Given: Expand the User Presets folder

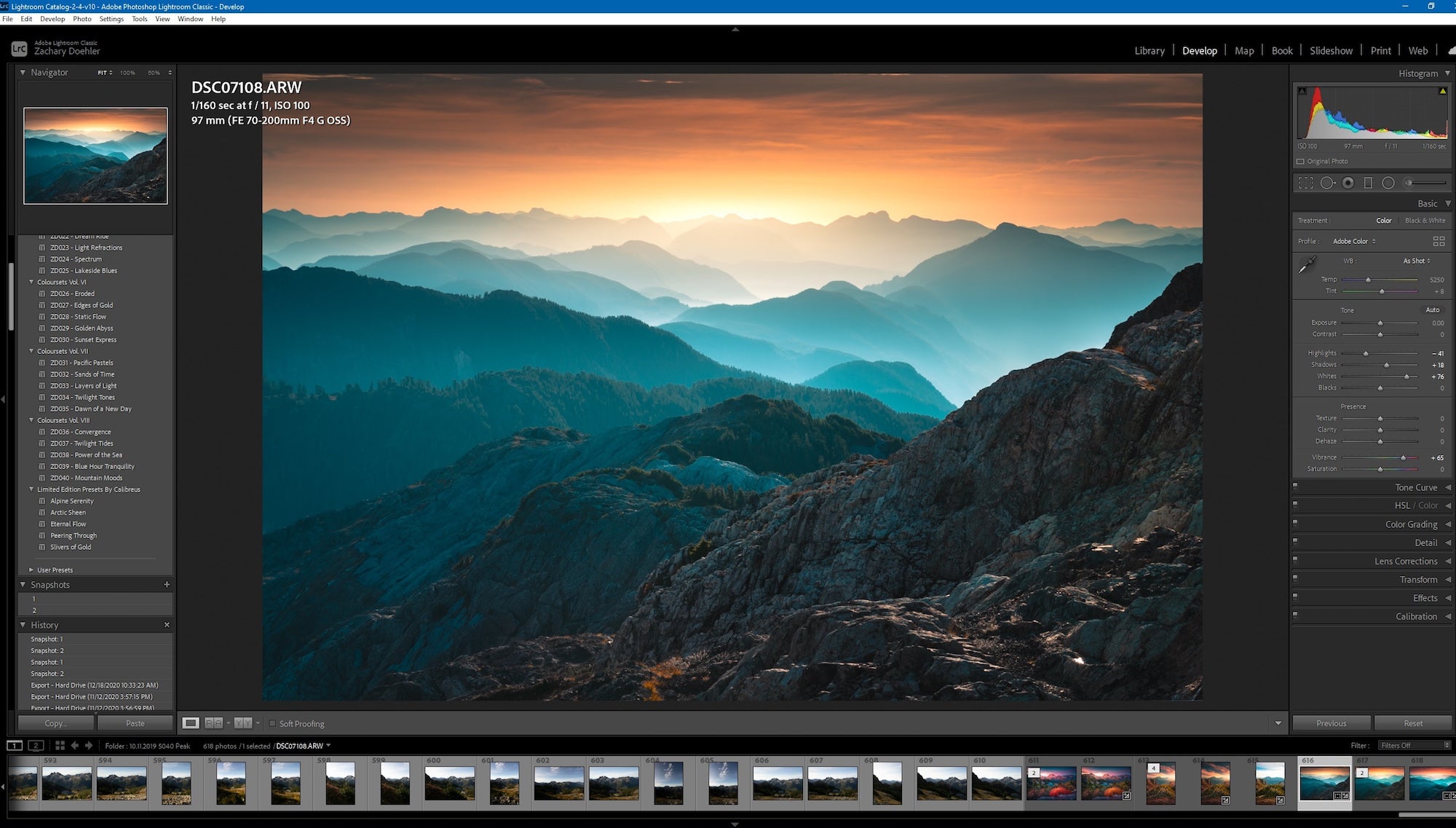Looking at the screenshot, I should [31, 570].
